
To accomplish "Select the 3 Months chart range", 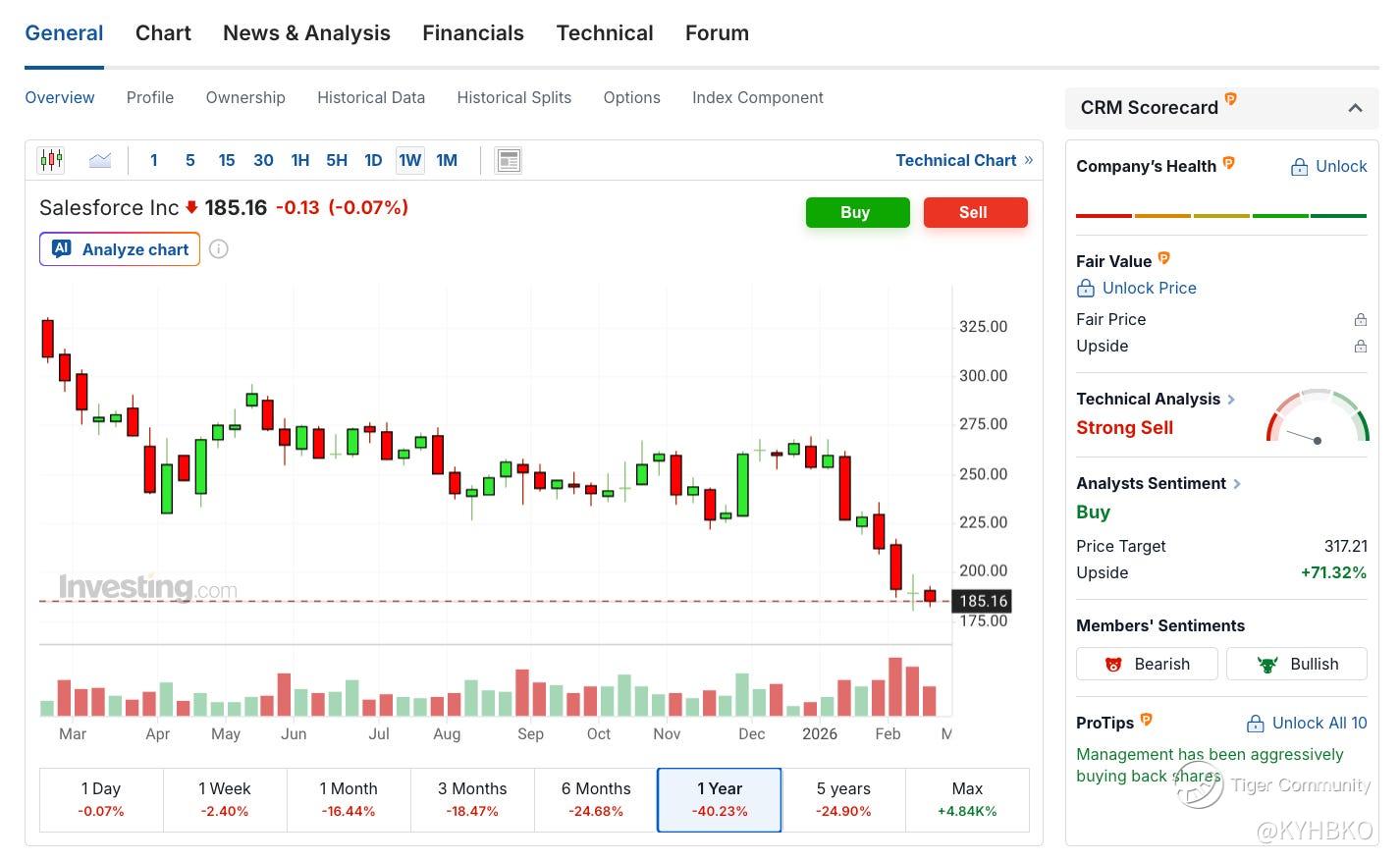I will pyautogui.click(x=472, y=800).
